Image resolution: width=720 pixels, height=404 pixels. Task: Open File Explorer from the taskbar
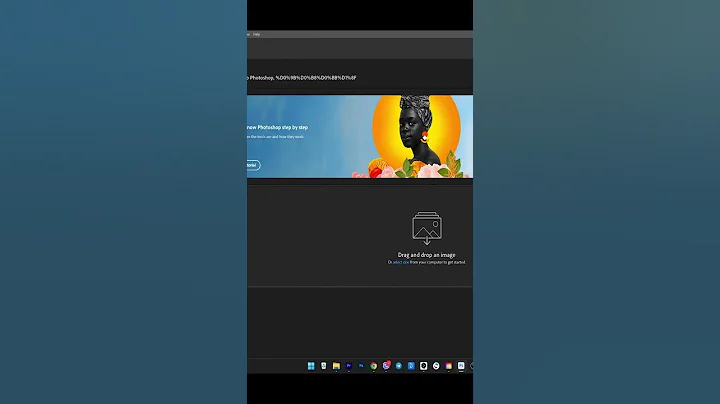(336, 366)
